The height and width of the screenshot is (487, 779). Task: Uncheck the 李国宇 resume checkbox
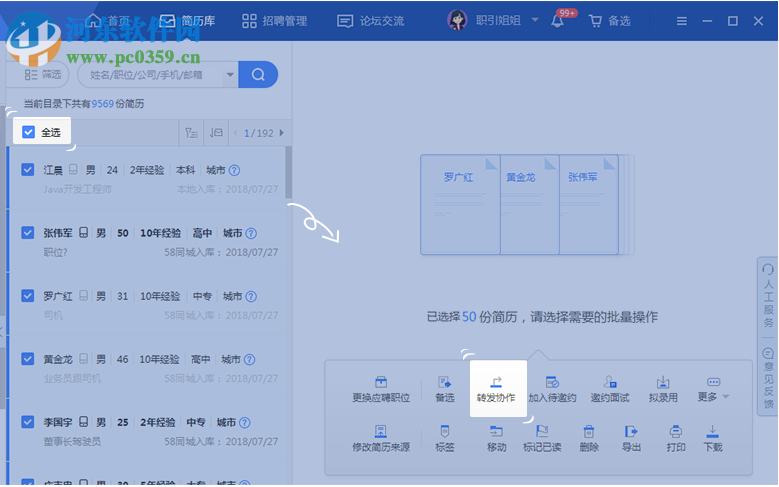tap(28, 422)
